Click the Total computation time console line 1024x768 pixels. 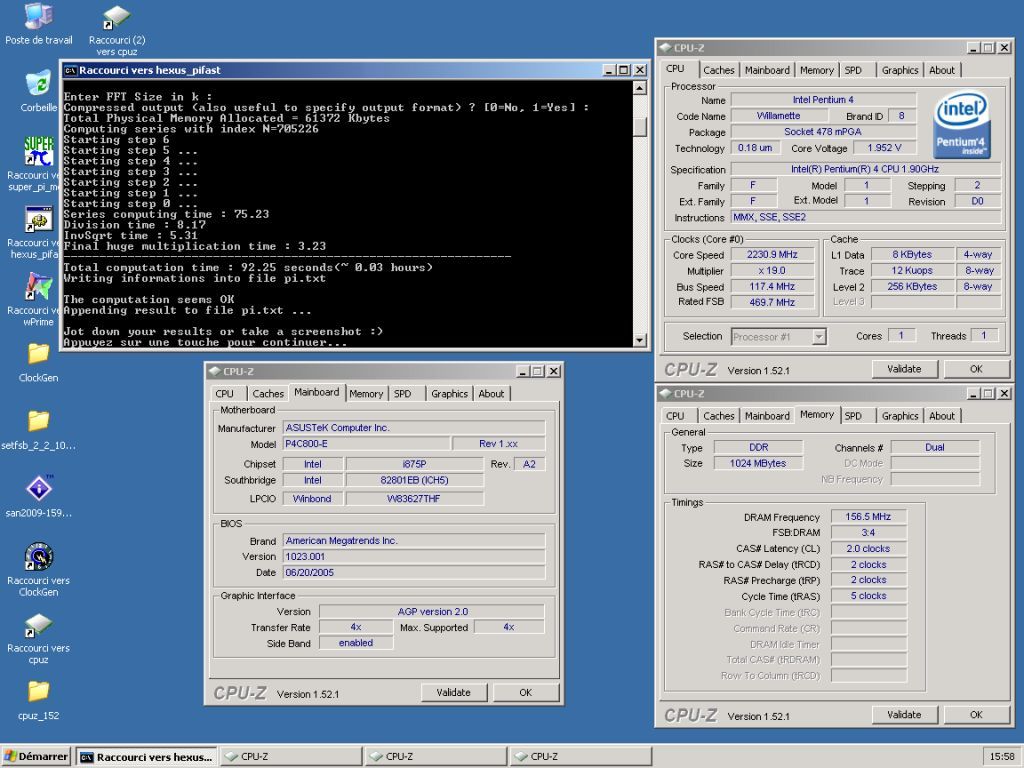coord(248,267)
